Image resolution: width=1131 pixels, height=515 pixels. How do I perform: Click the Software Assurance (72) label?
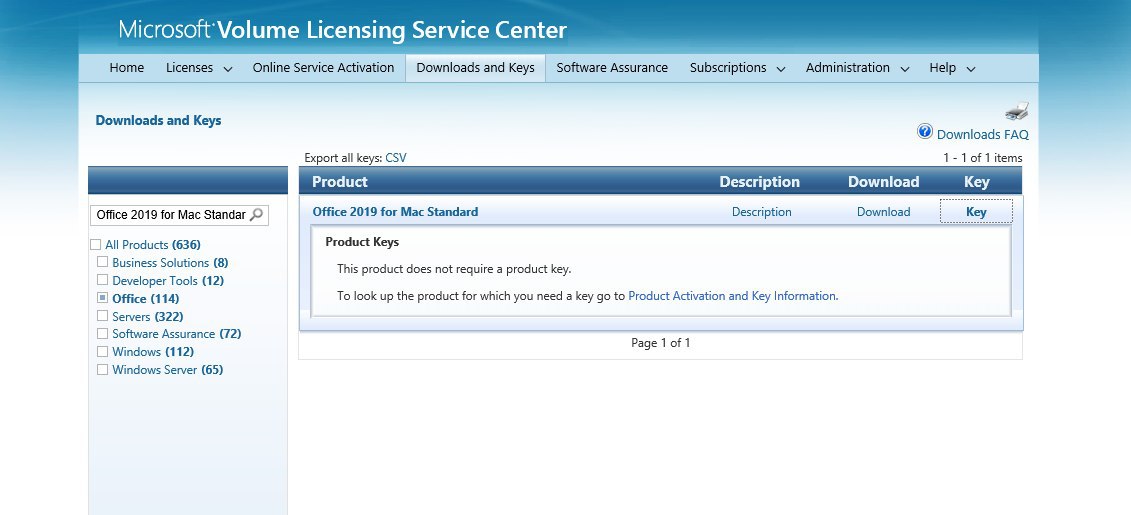coord(177,334)
